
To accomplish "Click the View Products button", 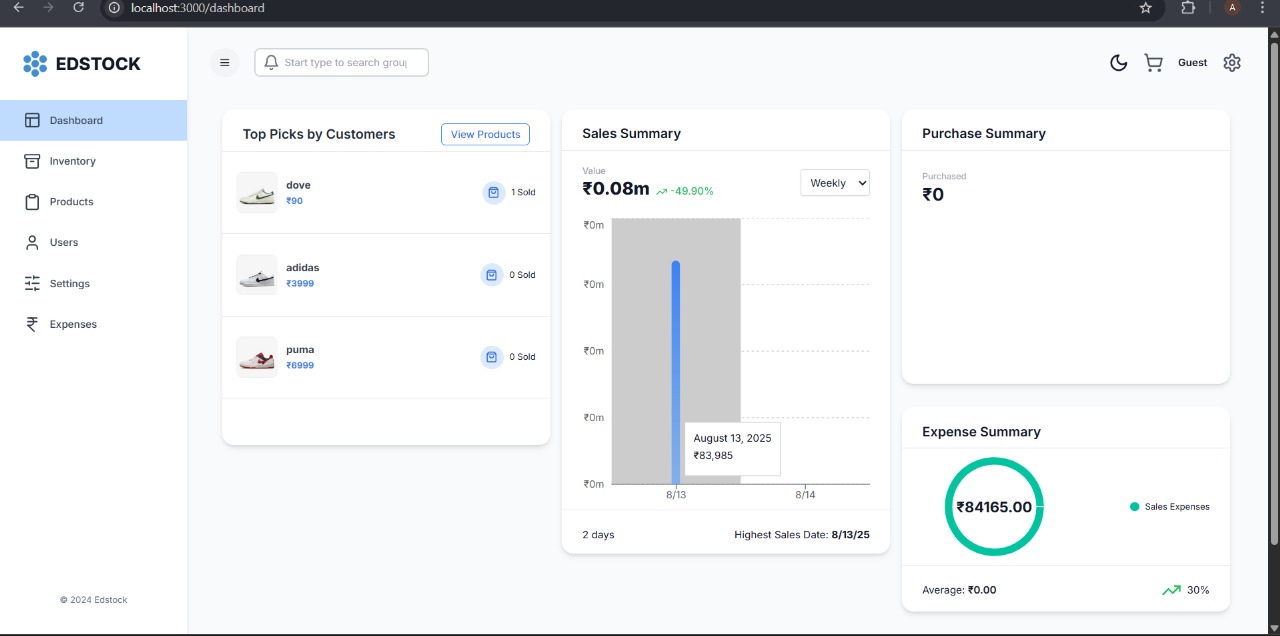I will (485, 134).
